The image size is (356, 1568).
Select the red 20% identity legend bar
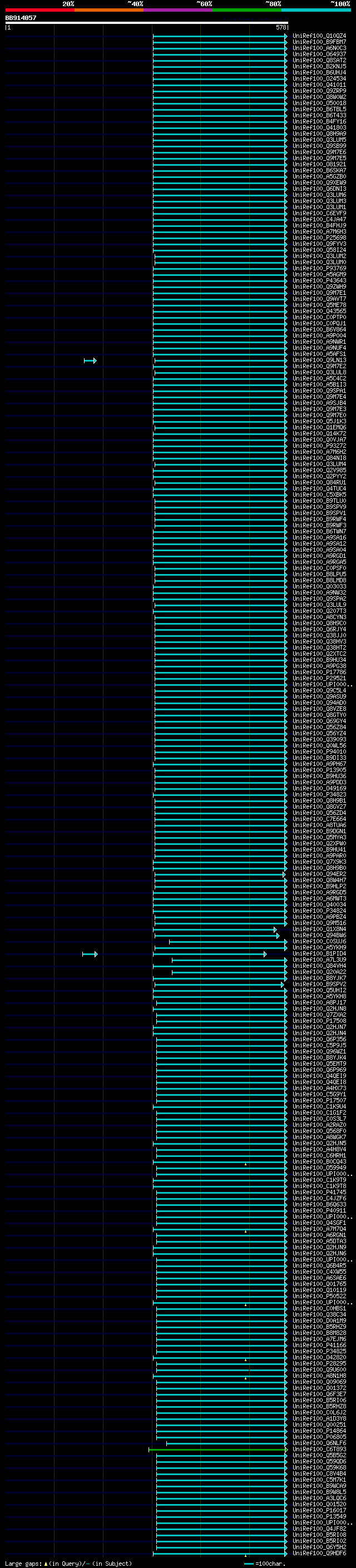(39, 10)
